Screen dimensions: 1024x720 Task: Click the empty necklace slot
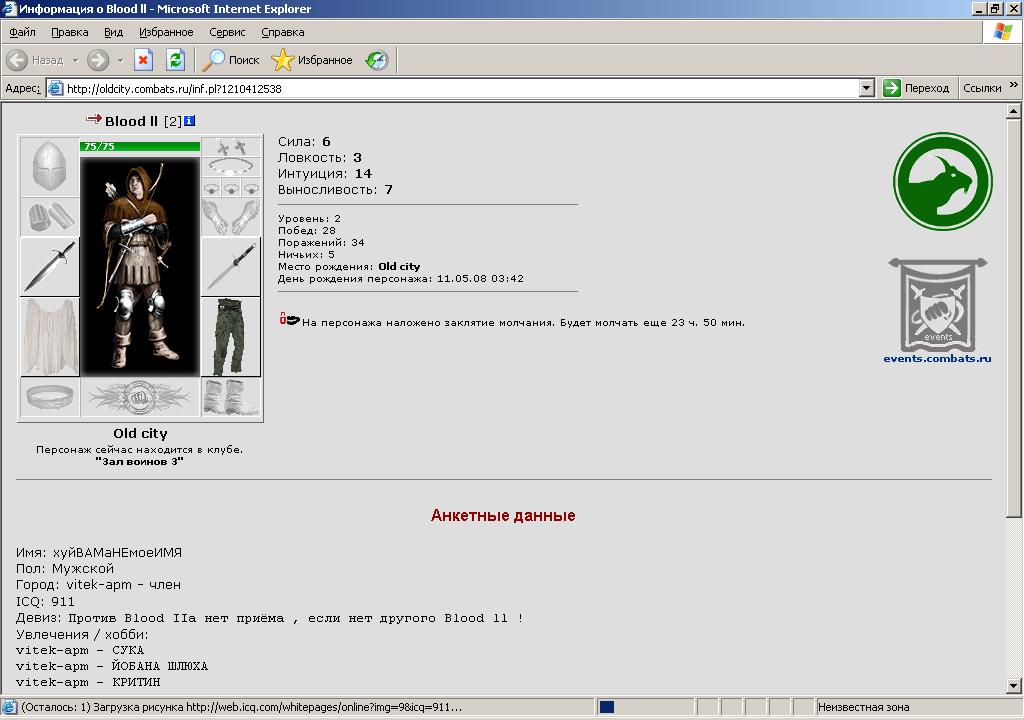tap(231, 167)
